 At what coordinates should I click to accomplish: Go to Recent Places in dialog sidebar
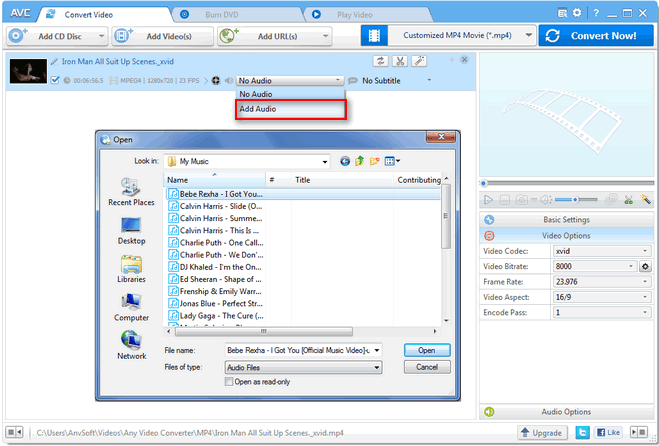(131, 192)
